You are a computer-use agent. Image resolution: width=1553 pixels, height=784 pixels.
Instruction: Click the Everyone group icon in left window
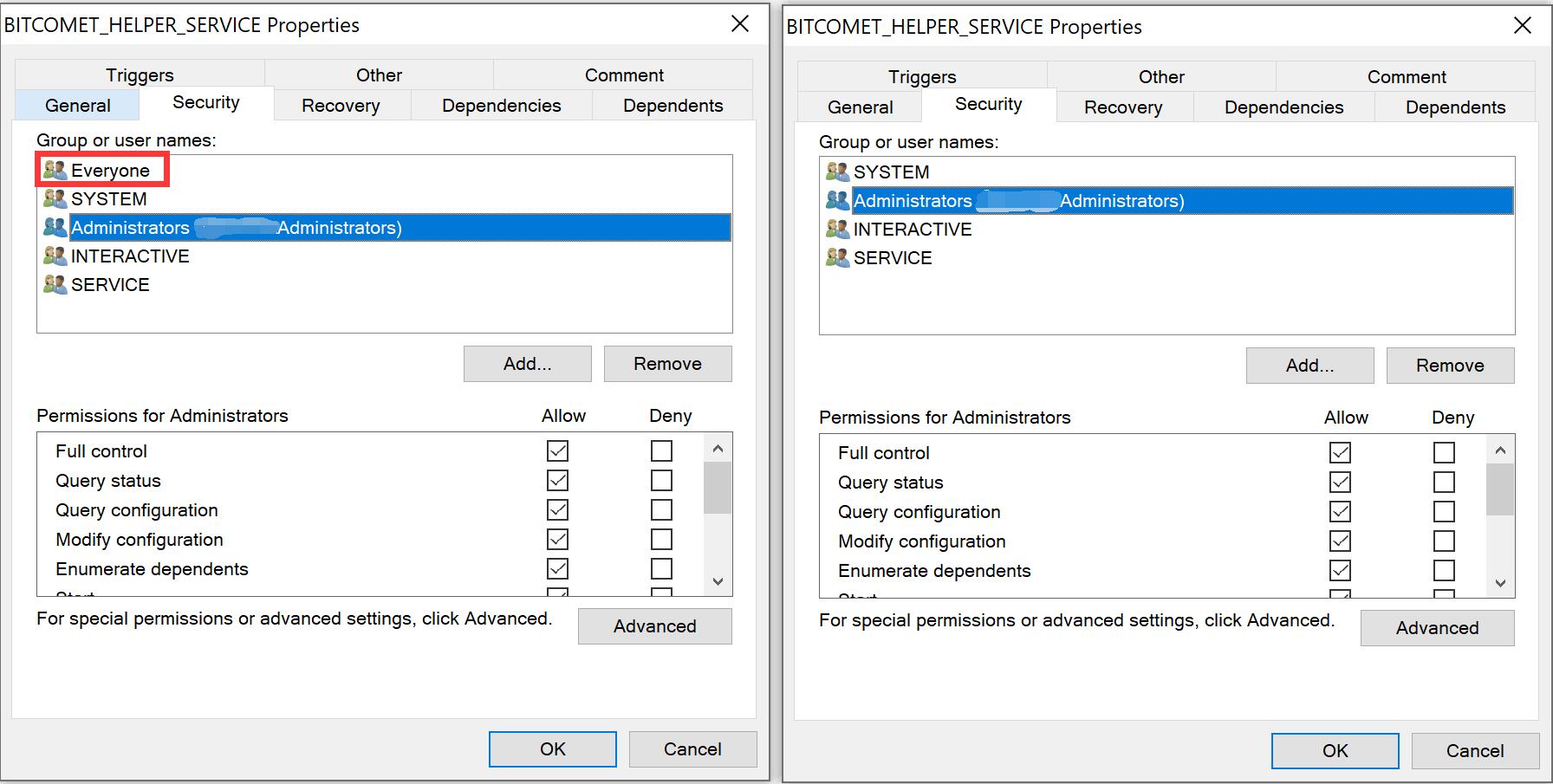55,171
